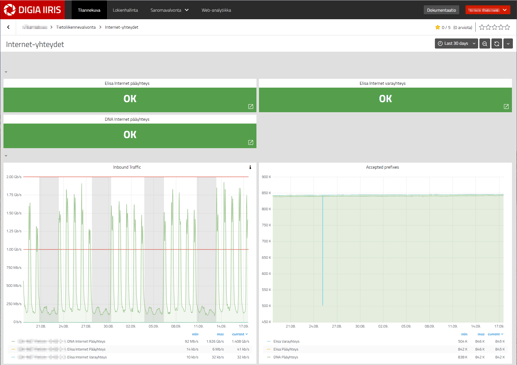The width and height of the screenshot is (517, 365).
Task: Open external link on Elisa Internet pääyhteys panel
Action: 251,107
